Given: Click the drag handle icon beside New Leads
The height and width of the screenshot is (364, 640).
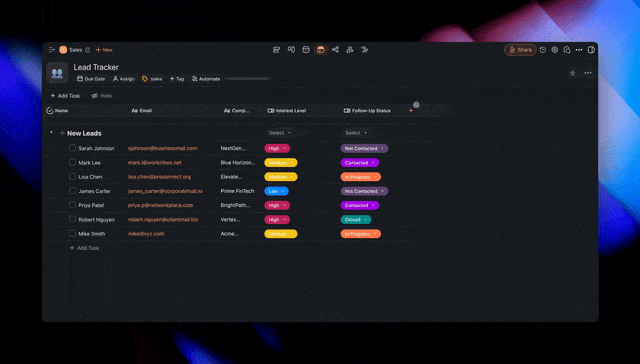Looking at the screenshot, I should 62,133.
